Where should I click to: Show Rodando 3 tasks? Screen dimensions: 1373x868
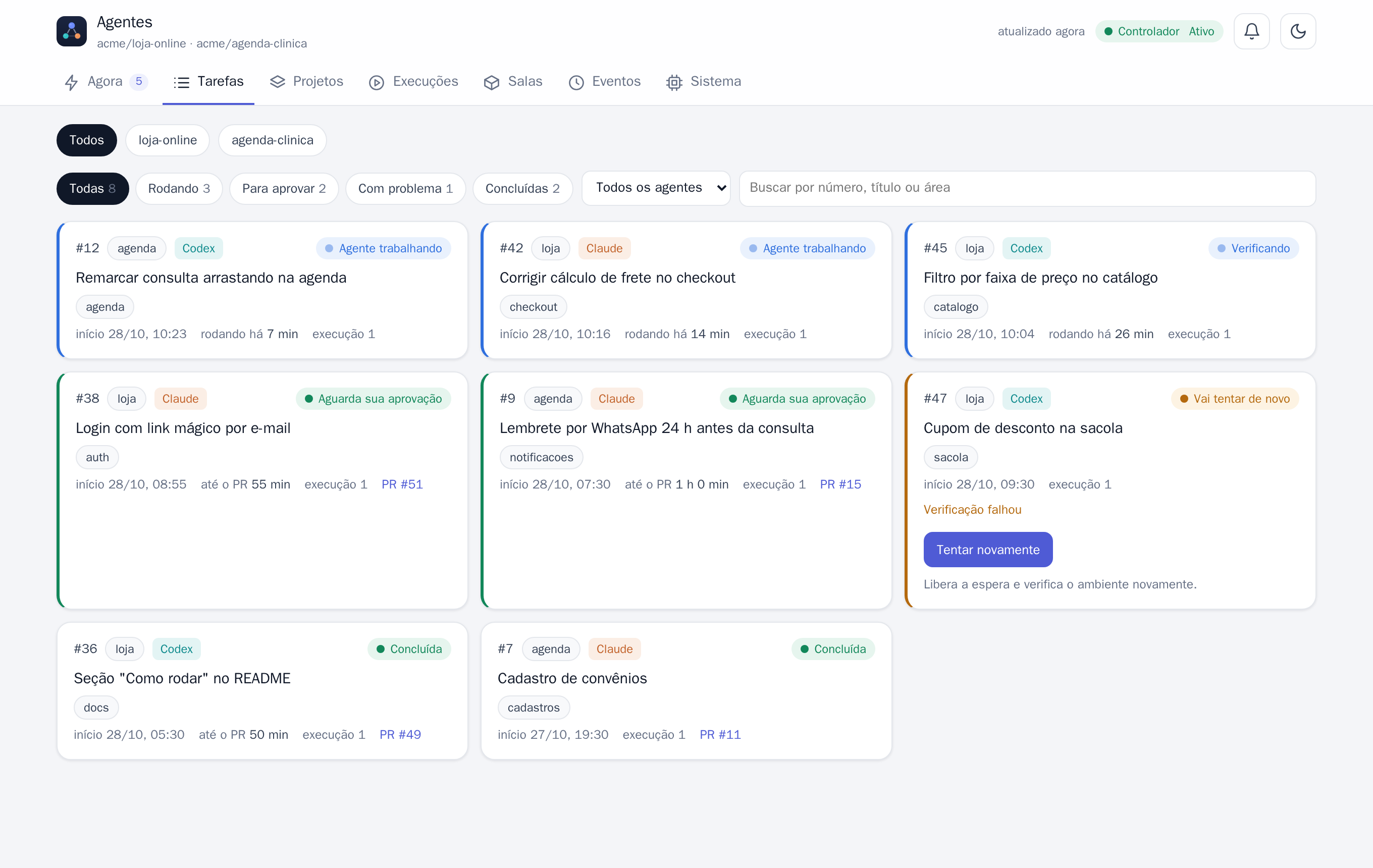point(179,189)
